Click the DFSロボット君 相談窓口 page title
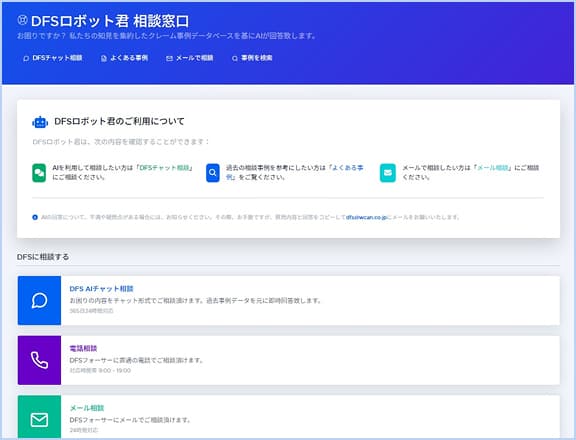Viewport: 576px width, 440px height. (x=110, y=21)
